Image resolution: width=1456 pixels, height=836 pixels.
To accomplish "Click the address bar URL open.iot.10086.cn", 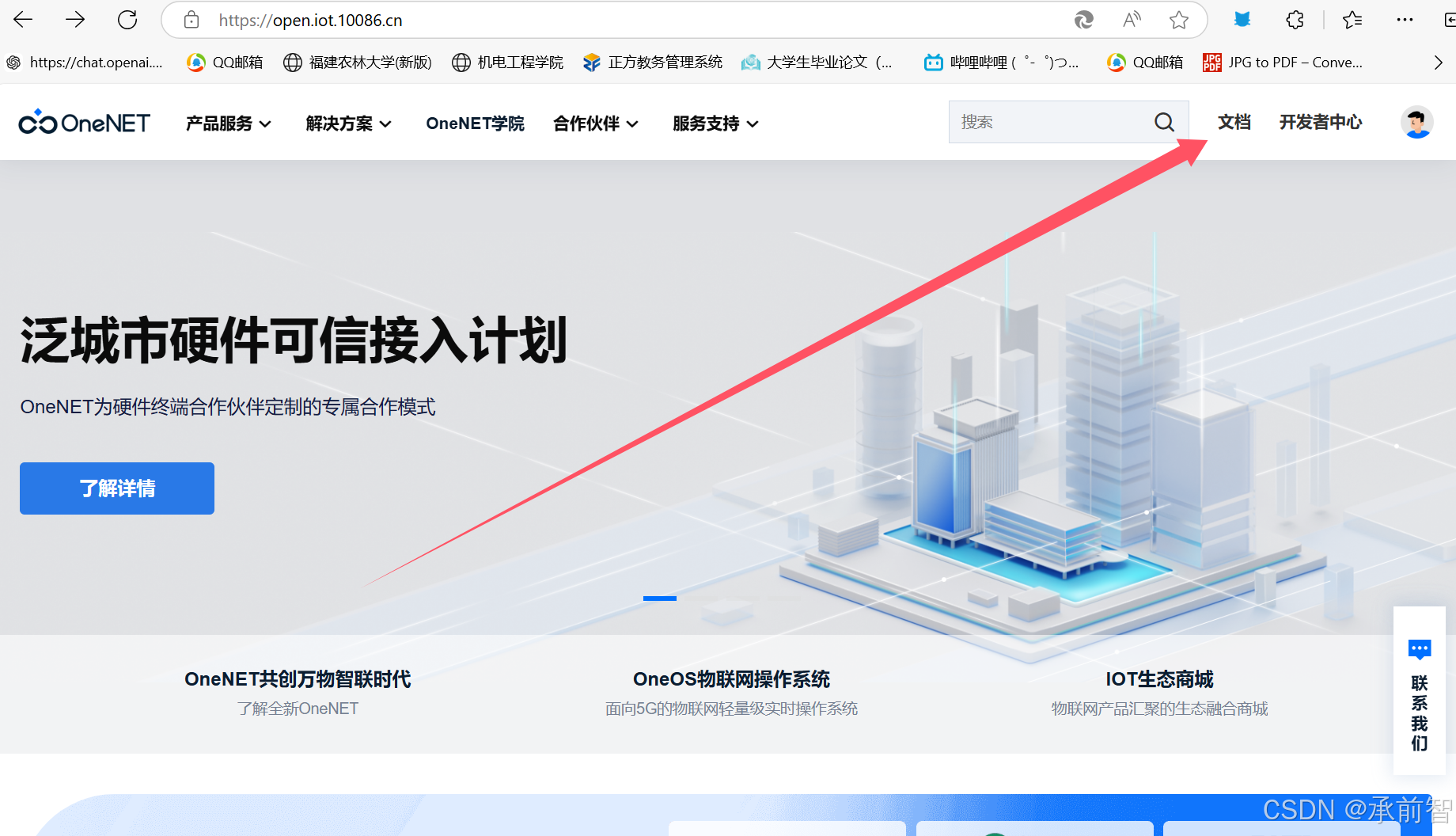I will (x=311, y=21).
